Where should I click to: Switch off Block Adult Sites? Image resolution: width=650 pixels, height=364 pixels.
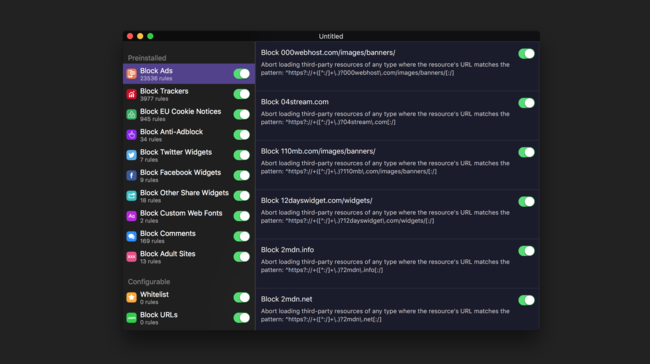click(242, 257)
